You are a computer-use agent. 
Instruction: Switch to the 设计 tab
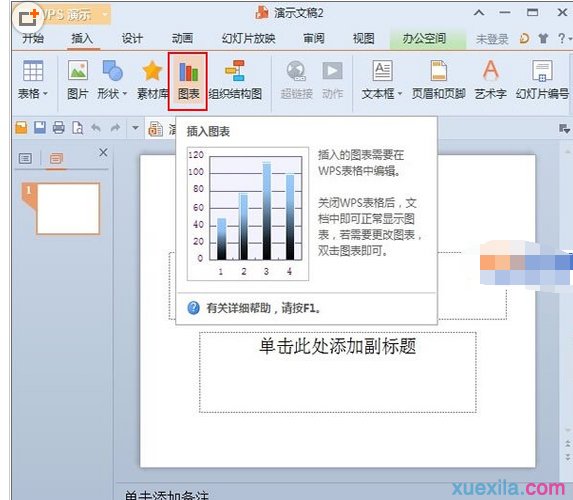(132, 38)
